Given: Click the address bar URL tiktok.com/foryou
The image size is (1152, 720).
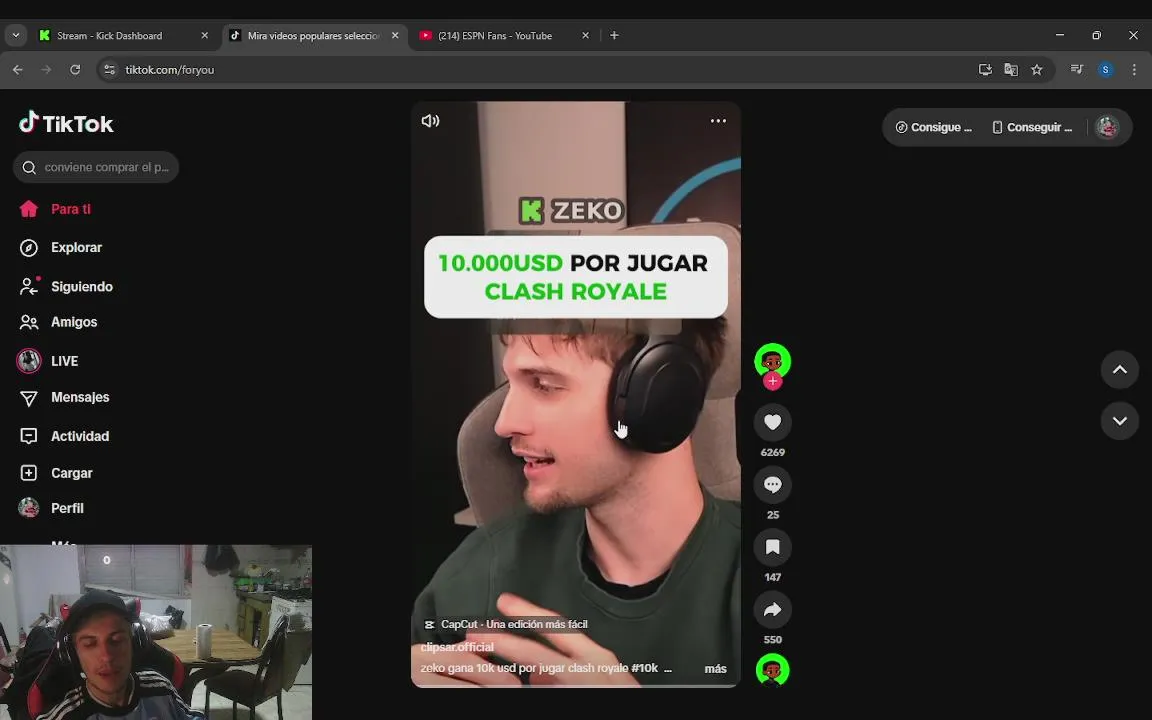Looking at the screenshot, I should 170,70.
